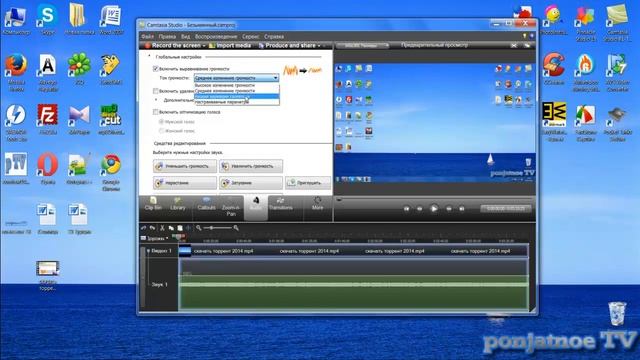Click the Record the screen button

[173, 45]
